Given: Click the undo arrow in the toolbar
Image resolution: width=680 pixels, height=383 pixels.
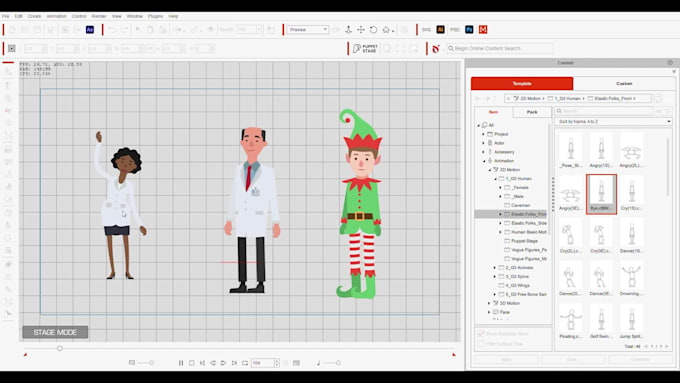Looking at the screenshot, I should coord(112,29).
